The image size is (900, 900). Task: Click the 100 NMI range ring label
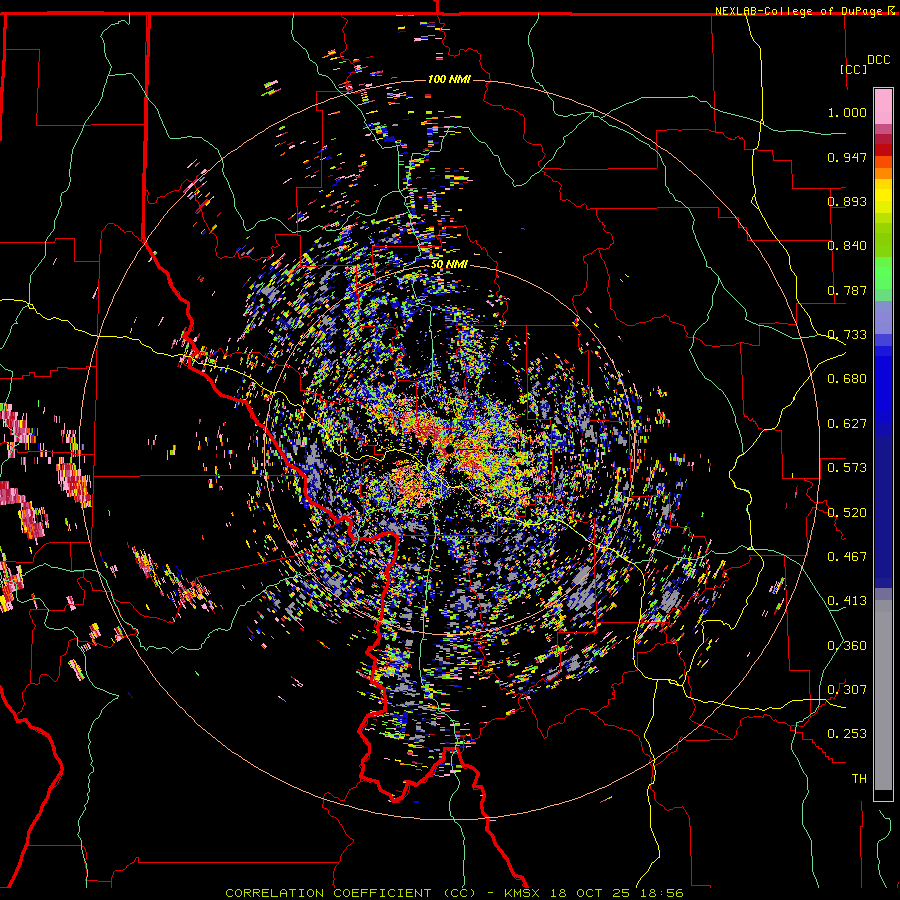coord(449,79)
